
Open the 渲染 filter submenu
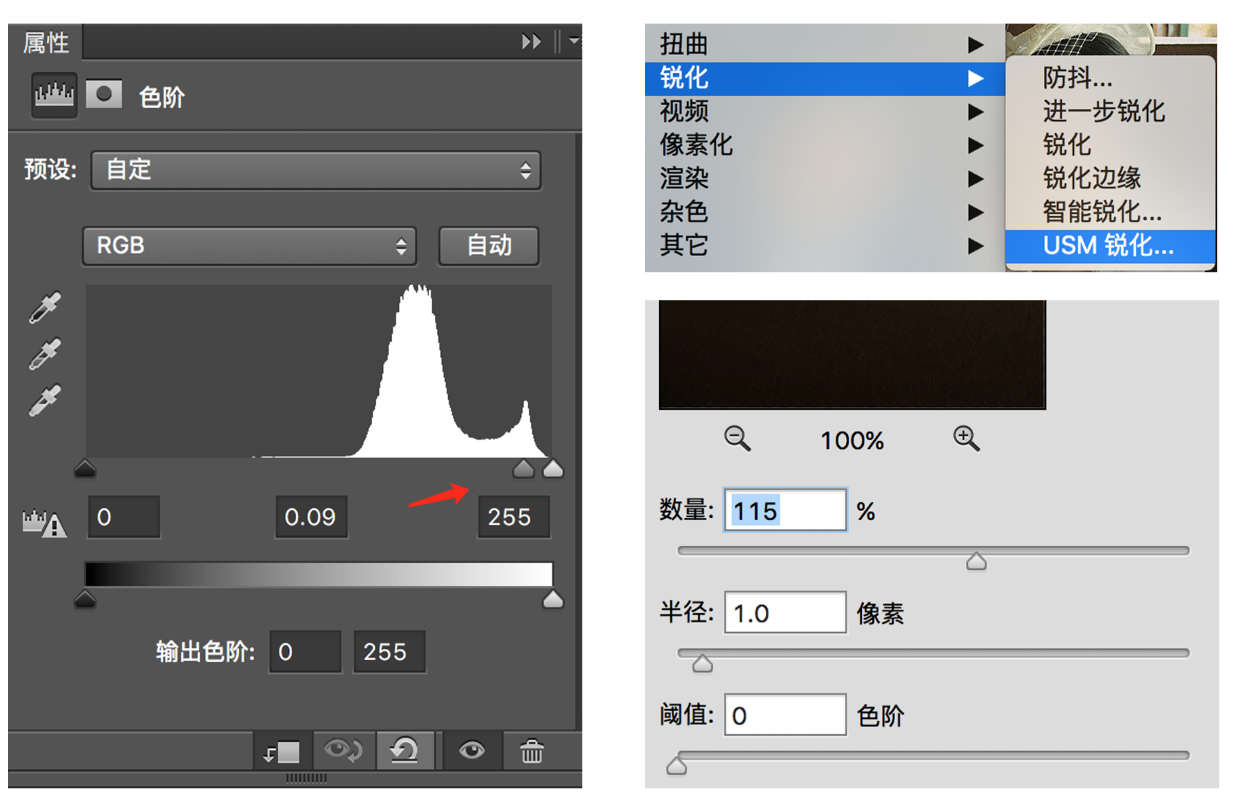coord(825,178)
